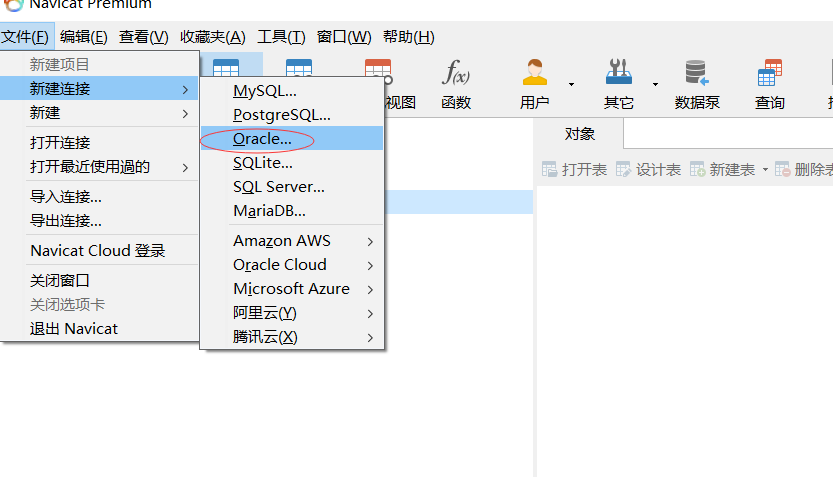Open the Query (查询) toolbar icon
Image resolution: width=833 pixels, height=477 pixels.
pyautogui.click(x=770, y=84)
